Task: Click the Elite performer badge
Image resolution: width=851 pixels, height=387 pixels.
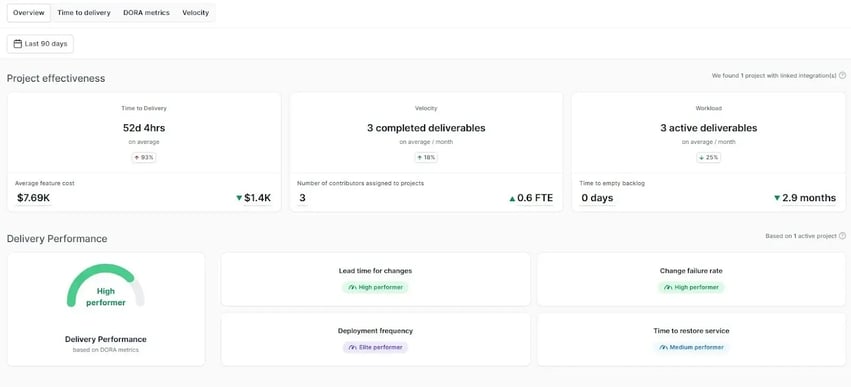Action: [x=375, y=347]
